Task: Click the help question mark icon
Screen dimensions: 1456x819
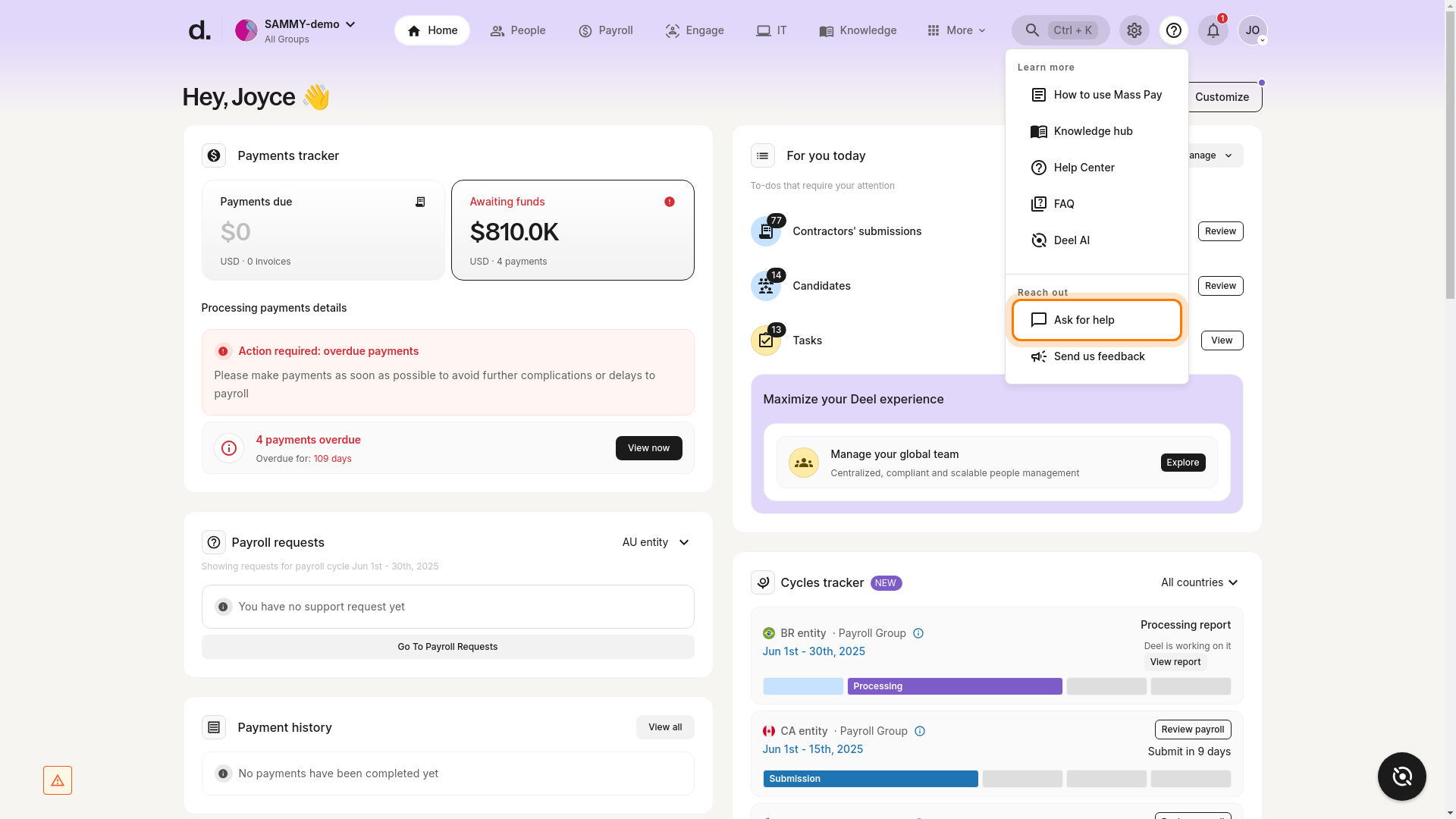Action: (x=1173, y=30)
